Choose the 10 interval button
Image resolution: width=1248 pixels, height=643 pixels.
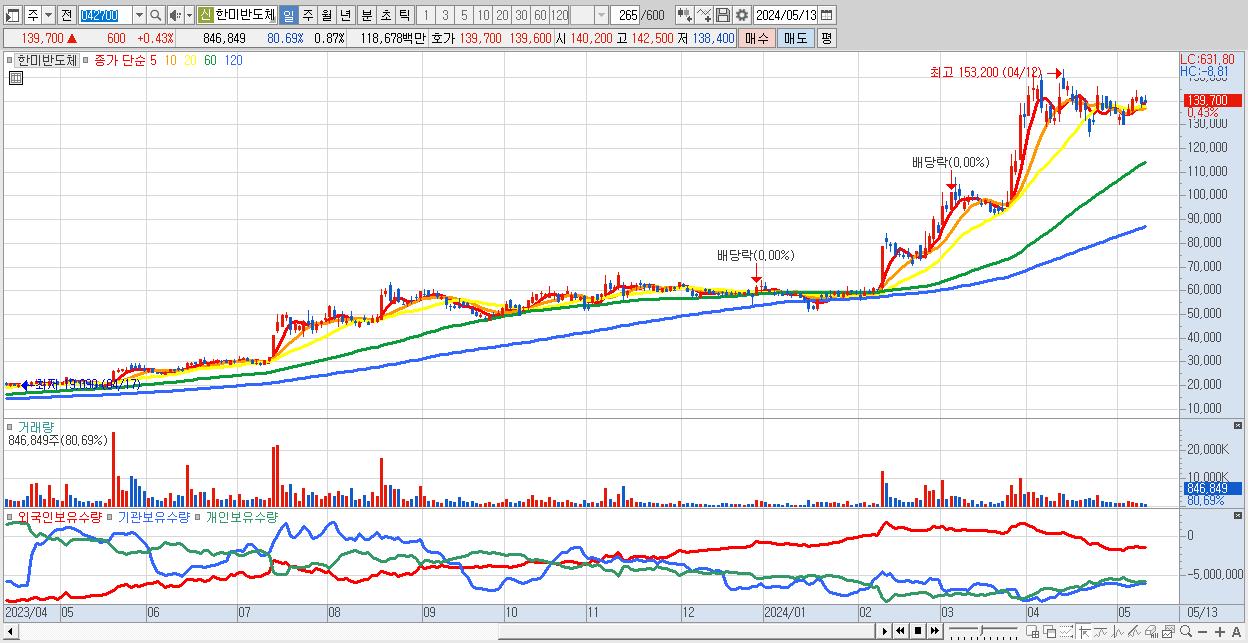click(x=483, y=15)
